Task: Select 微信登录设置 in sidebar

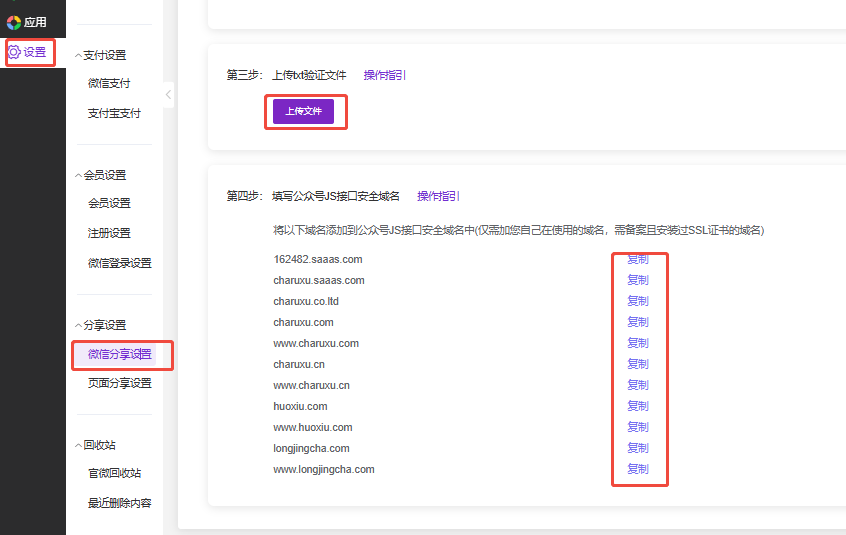Action: (x=119, y=264)
